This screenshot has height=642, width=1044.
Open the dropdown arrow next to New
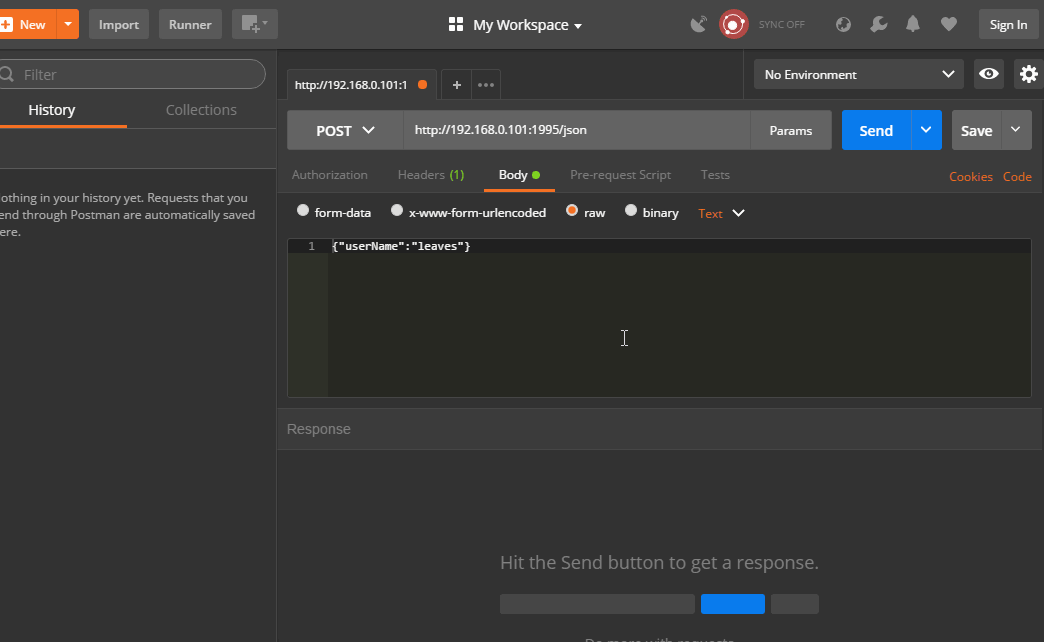pos(68,25)
